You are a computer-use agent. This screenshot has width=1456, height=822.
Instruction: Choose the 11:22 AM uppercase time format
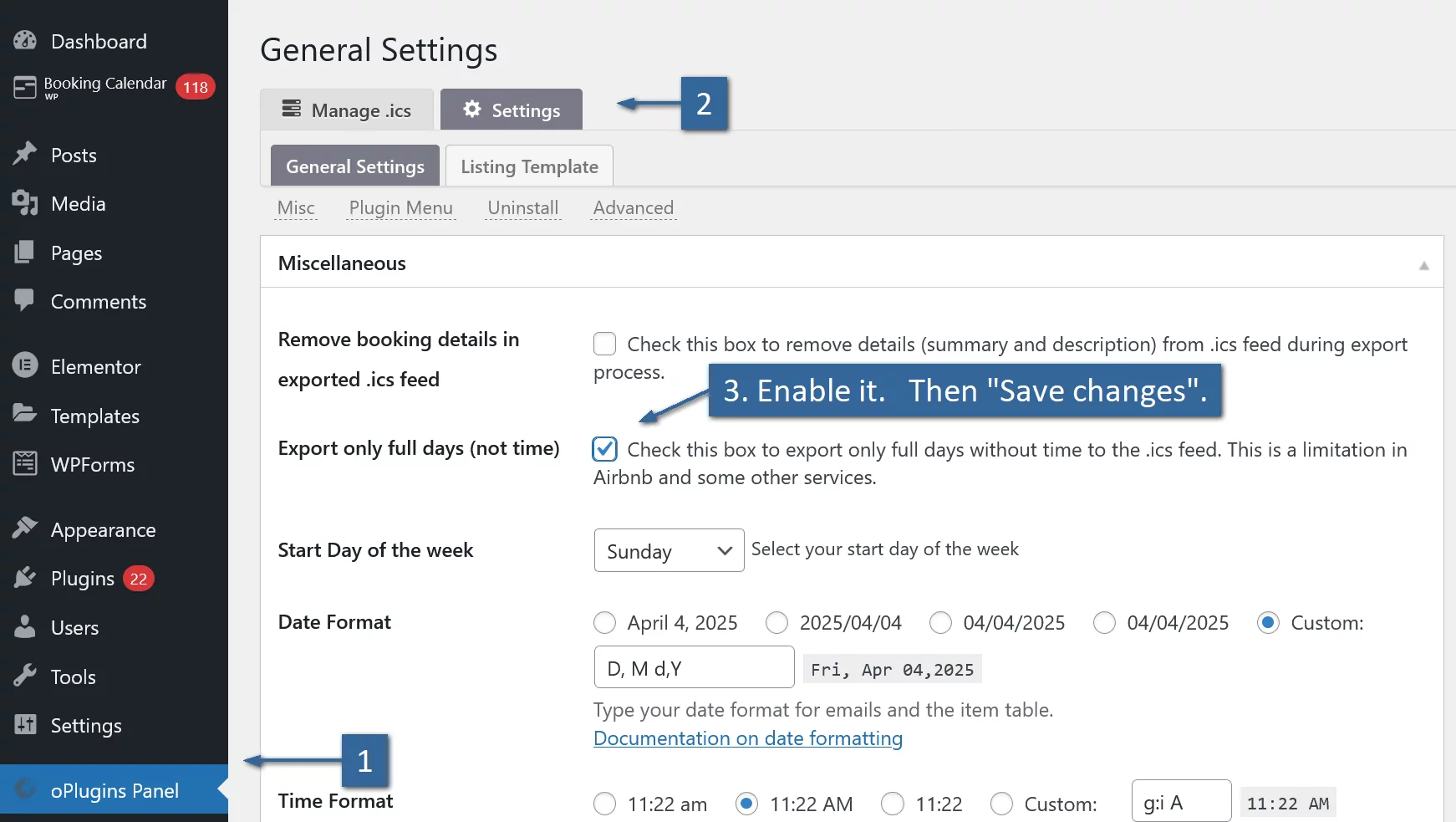click(x=746, y=804)
